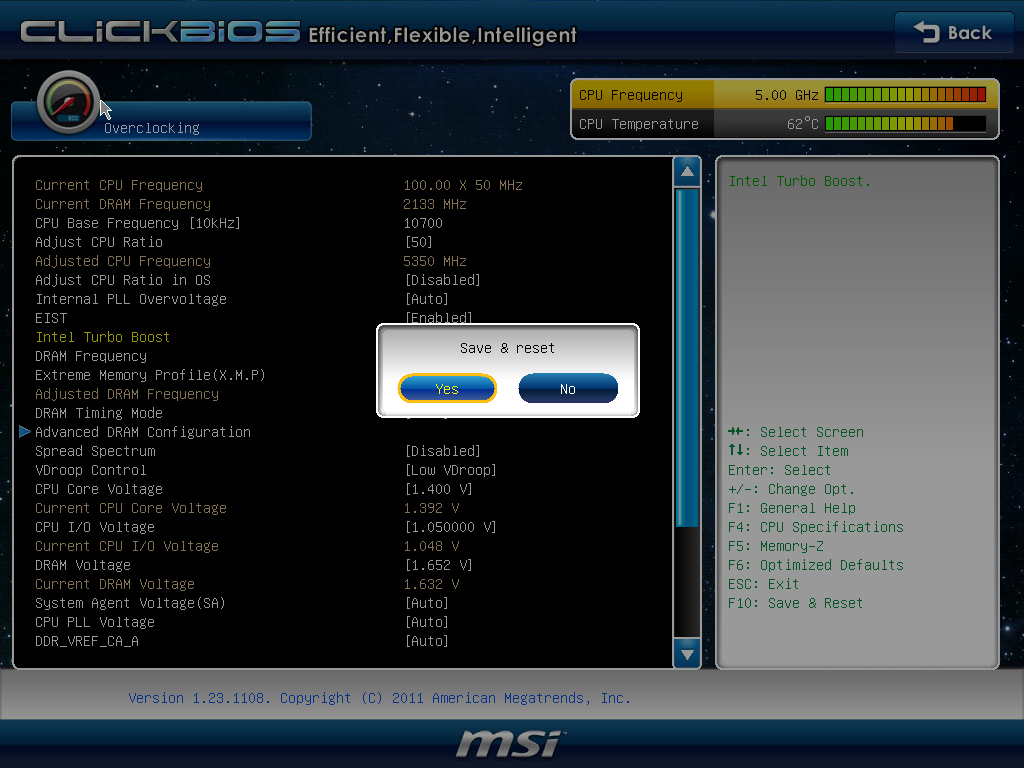Open VDroop Control [Low VDroop] option
Image resolution: width=1024 pixels, height=768 pixels.
point(451,470)
